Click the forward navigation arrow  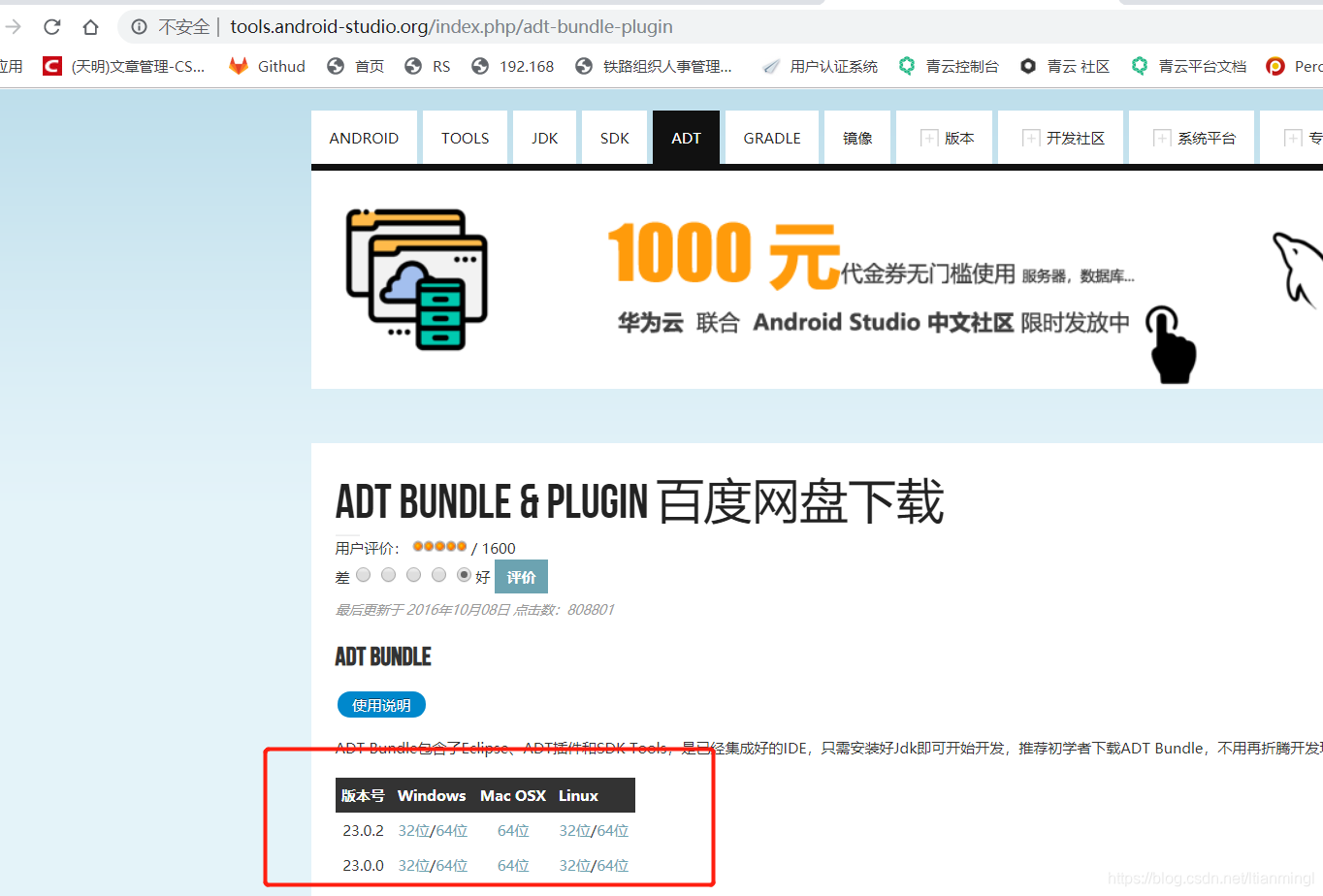pos(14,26)
